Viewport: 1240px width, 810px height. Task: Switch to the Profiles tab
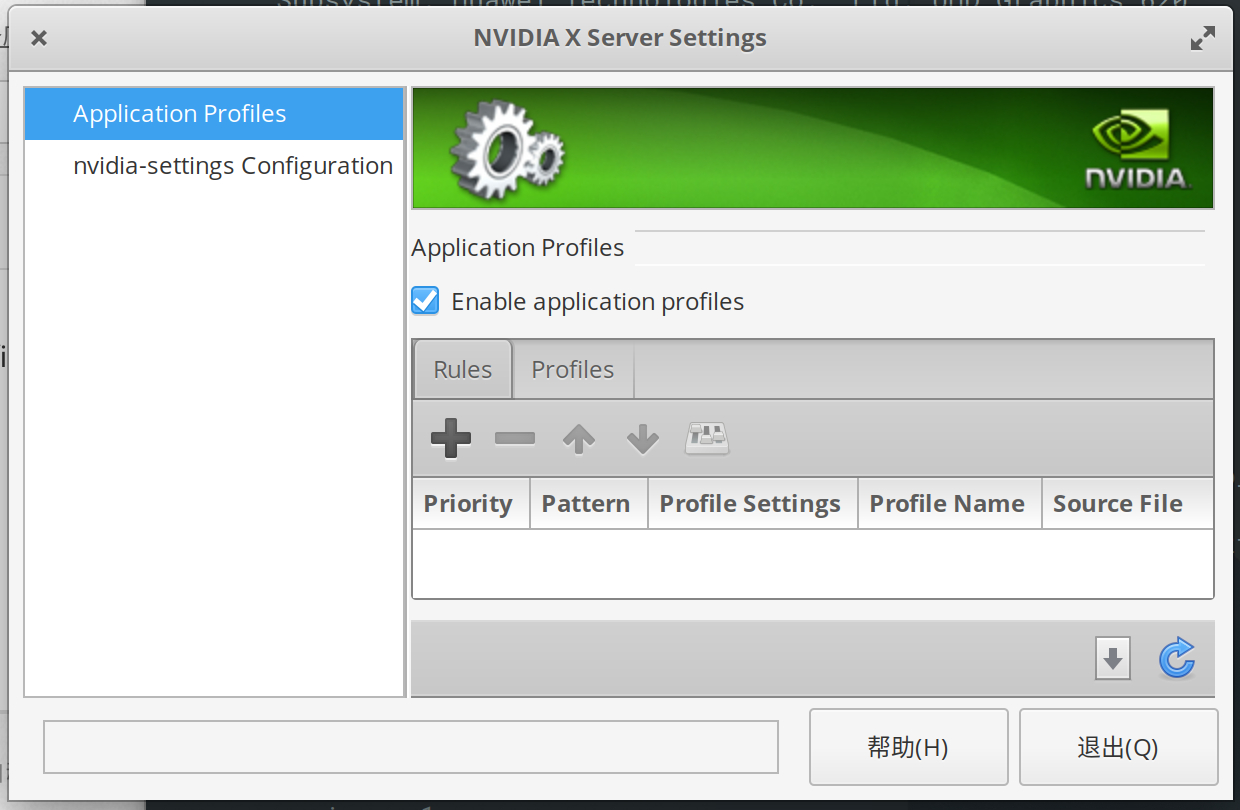[572, 370]
